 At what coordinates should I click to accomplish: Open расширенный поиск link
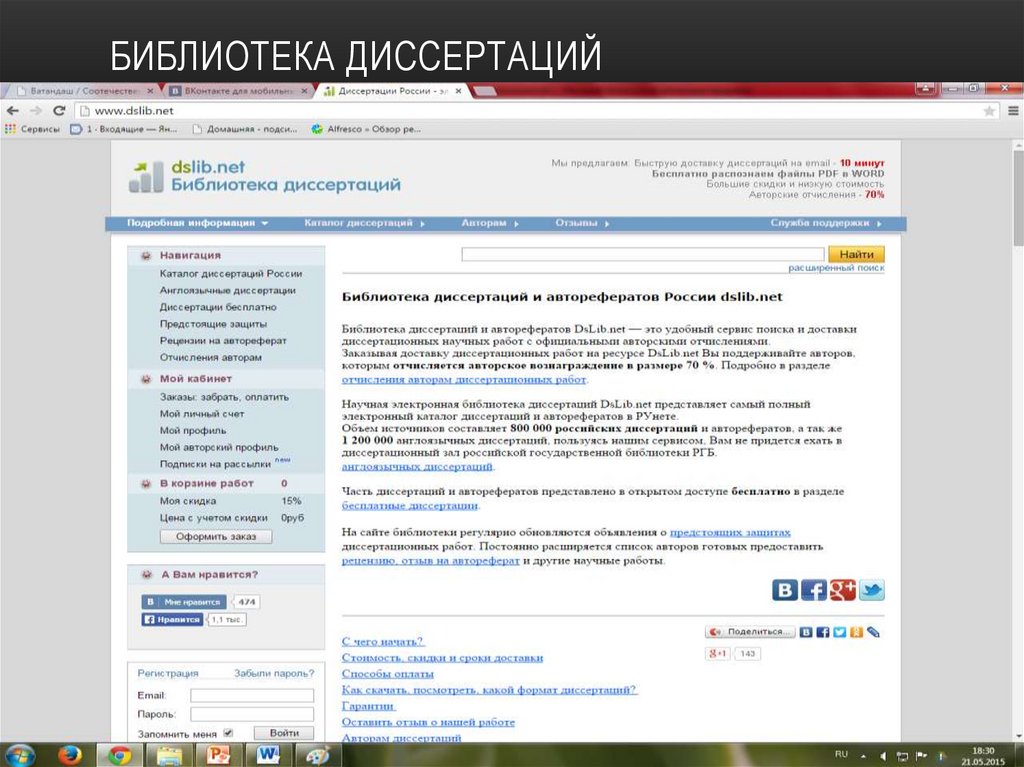pos(836,268)
